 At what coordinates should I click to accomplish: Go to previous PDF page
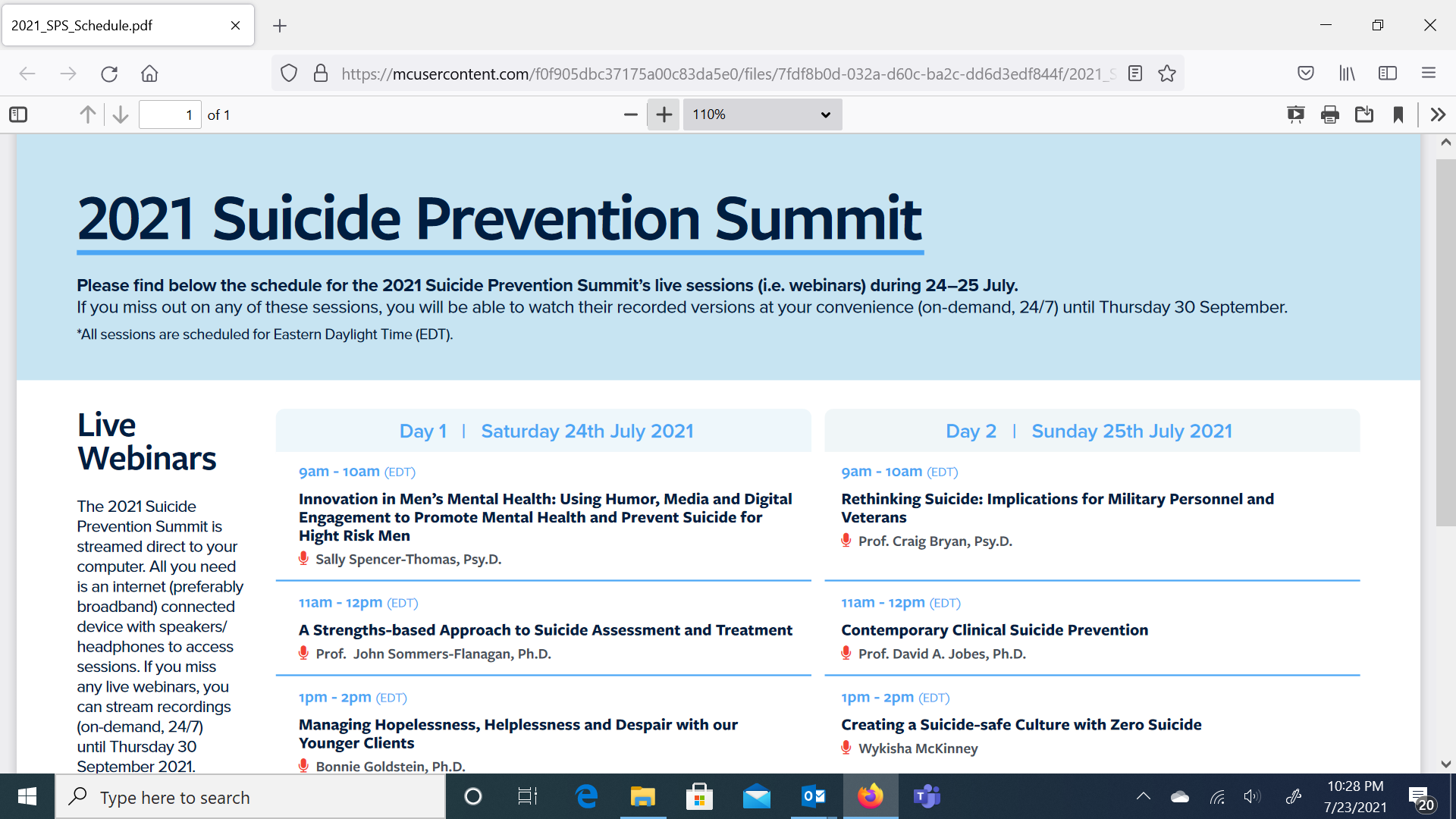pyautogui.click(x=88, y=115)
